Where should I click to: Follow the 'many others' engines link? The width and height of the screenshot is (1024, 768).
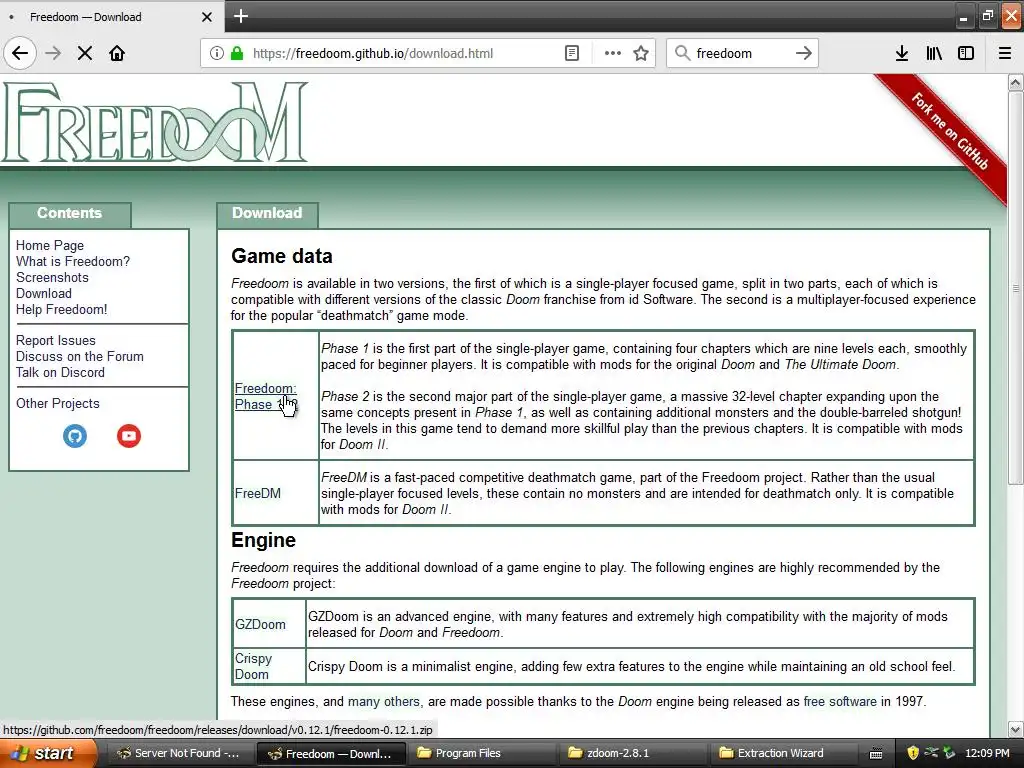click(383, 701)
